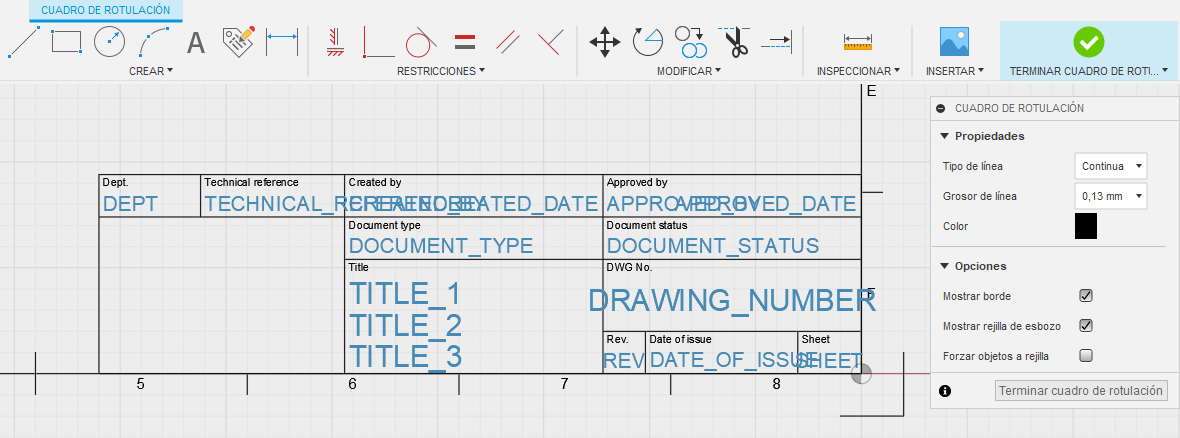Select the TITLE_3 attribute text
This screenshot has width=1180, height=438.
[x=406, y=357]
